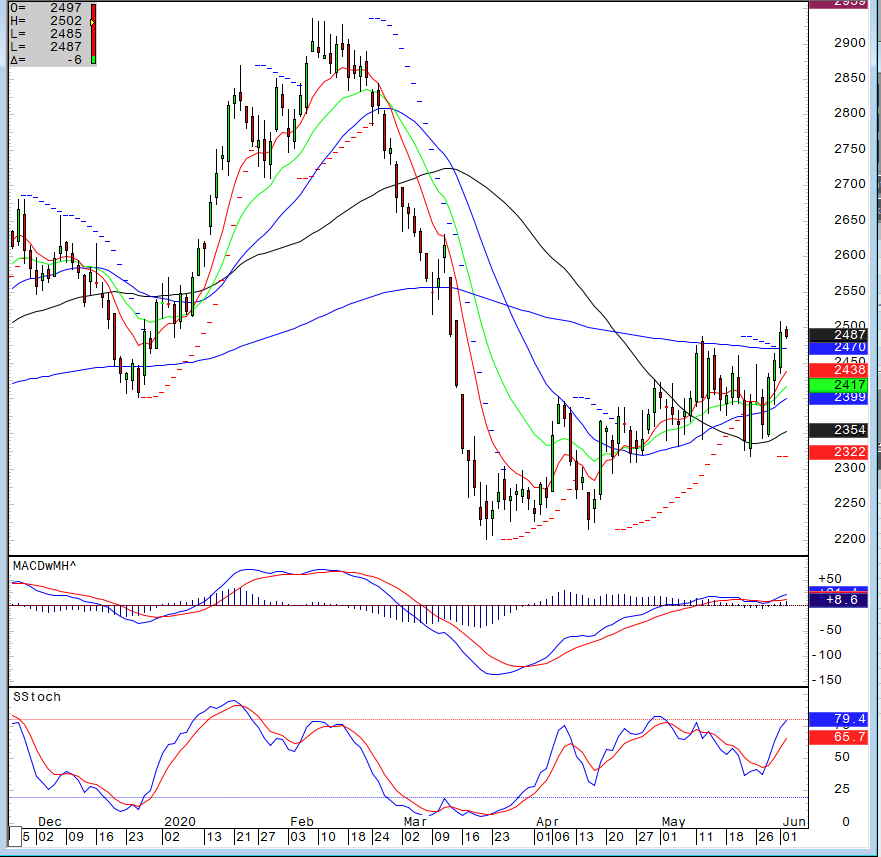Click the Dec month label on date axis
881x857 pixels.
(x=49, y=822)
